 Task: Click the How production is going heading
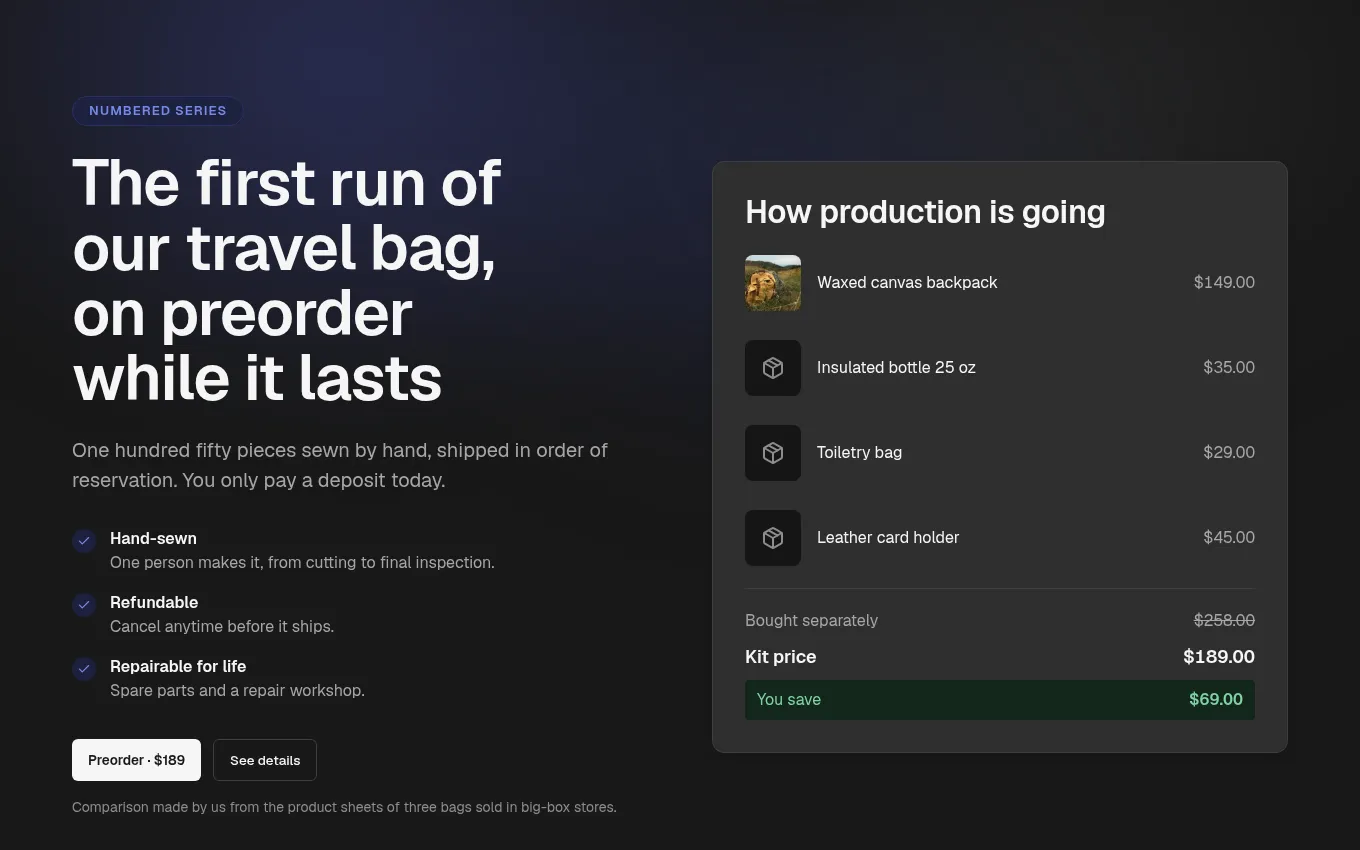click(925, 212)
